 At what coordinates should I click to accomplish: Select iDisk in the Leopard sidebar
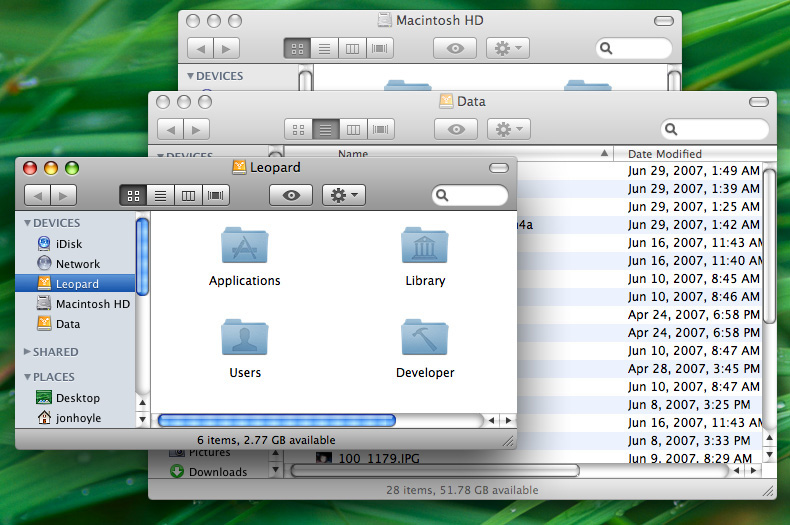[x=75, y=244]
